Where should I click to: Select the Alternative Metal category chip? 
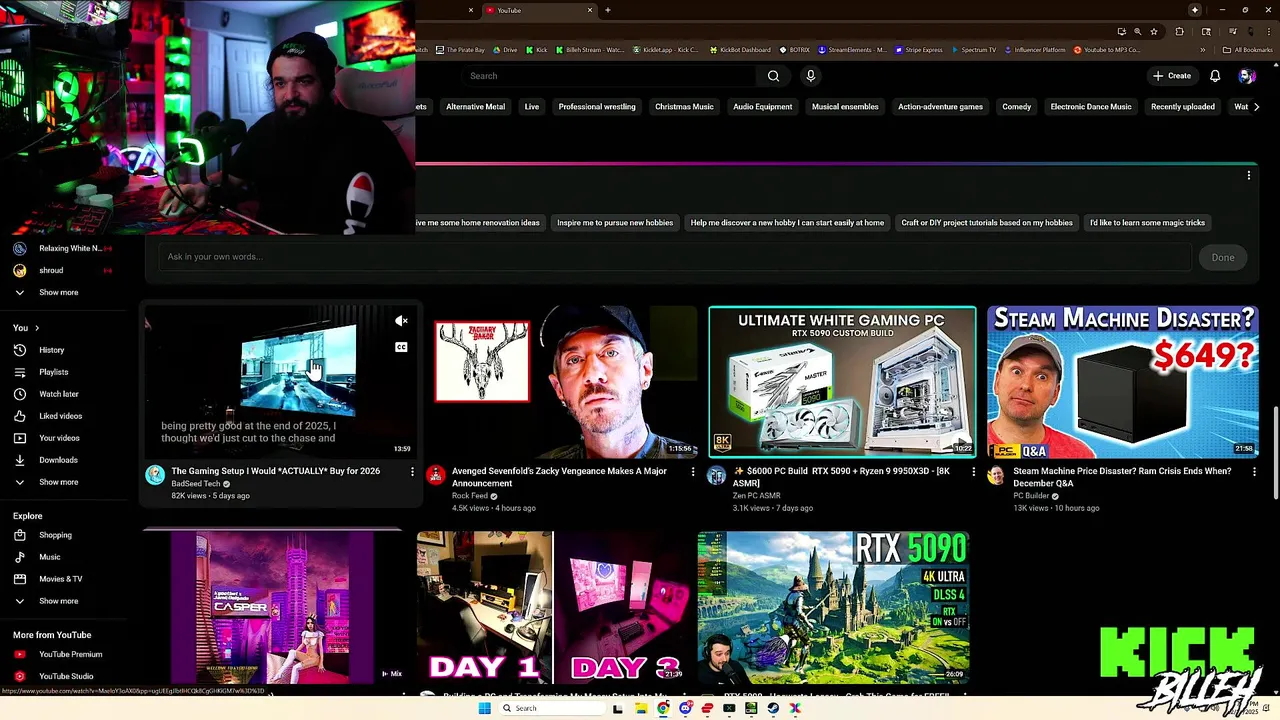pyautogui.click(x=475, y=107)
